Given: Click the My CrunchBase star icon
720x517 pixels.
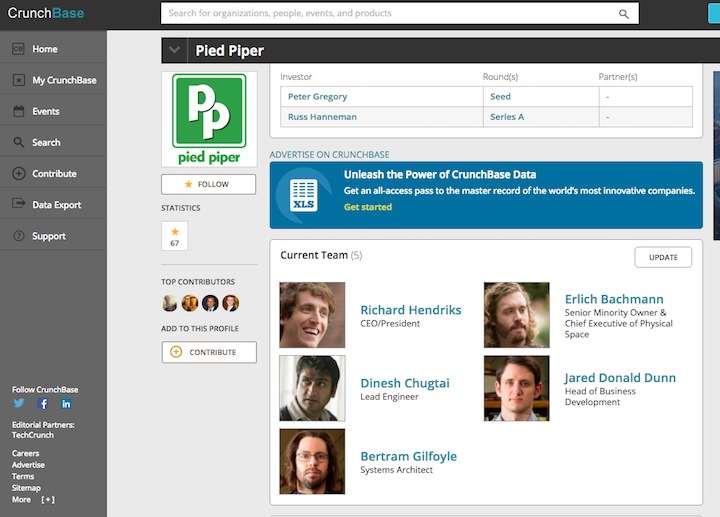Looking at the screenshot, I should (18, 80).
